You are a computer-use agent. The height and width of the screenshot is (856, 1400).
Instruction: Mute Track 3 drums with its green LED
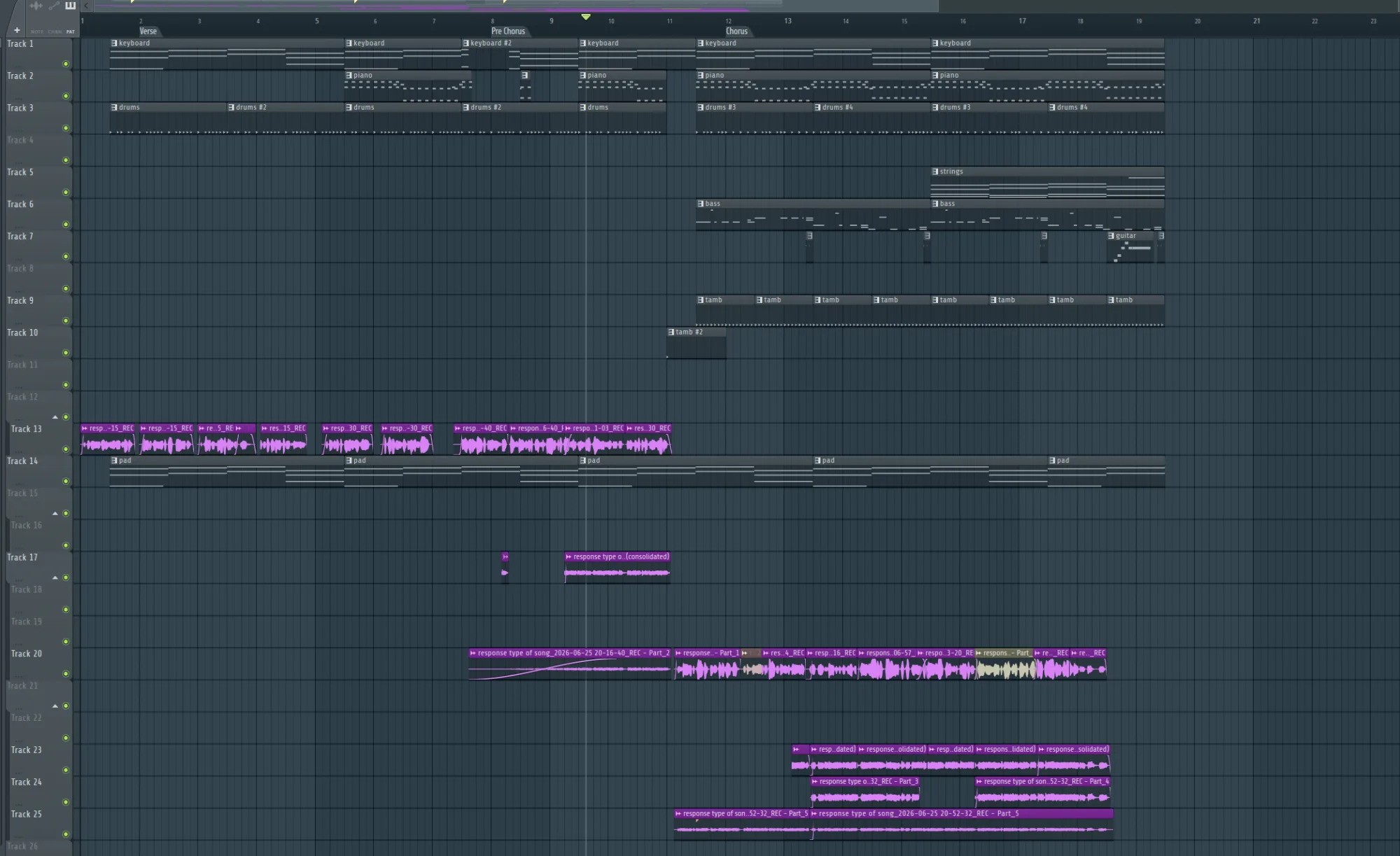(66, 128)
